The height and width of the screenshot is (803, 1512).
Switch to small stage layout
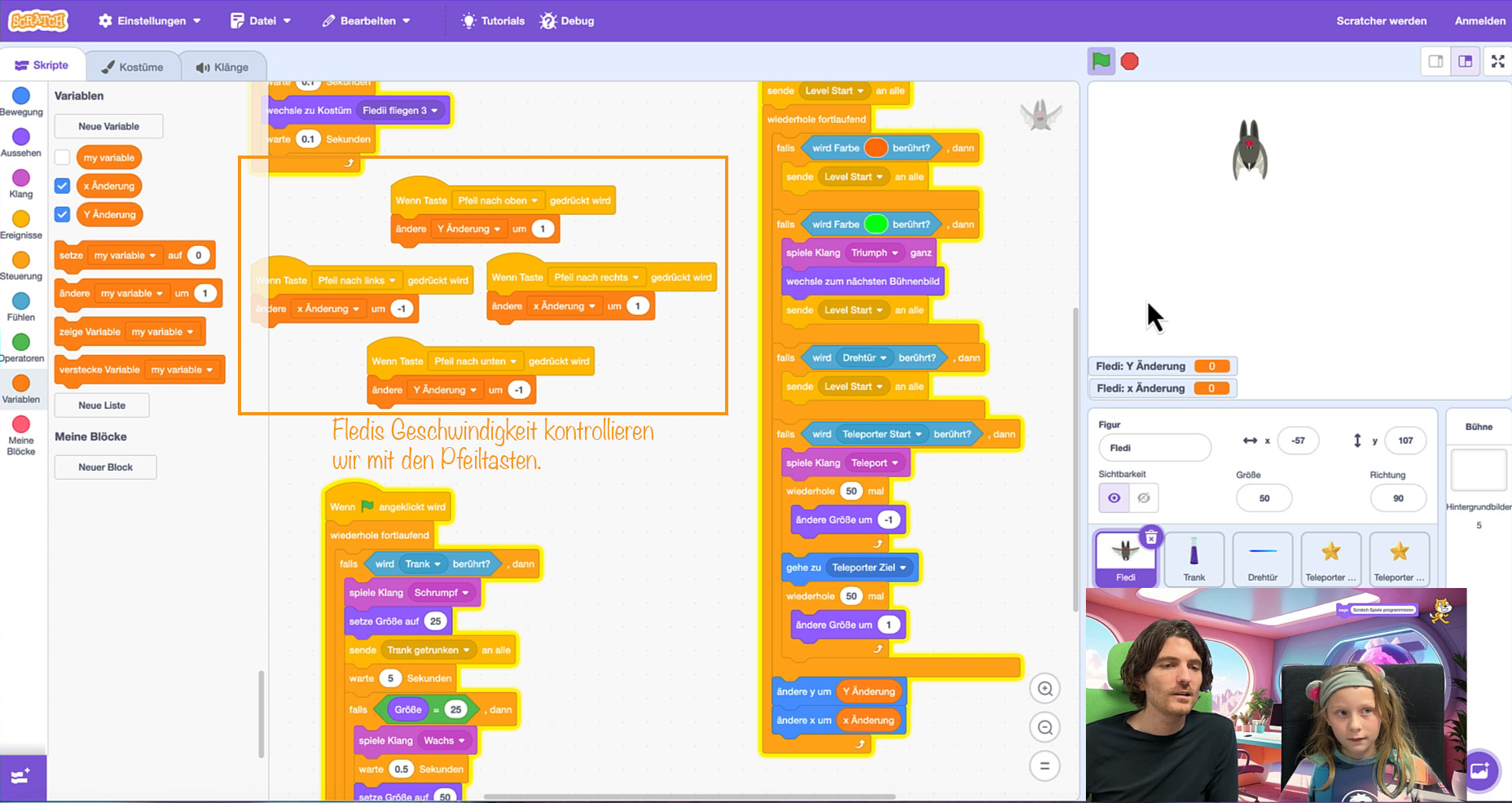pos(1435,61)
